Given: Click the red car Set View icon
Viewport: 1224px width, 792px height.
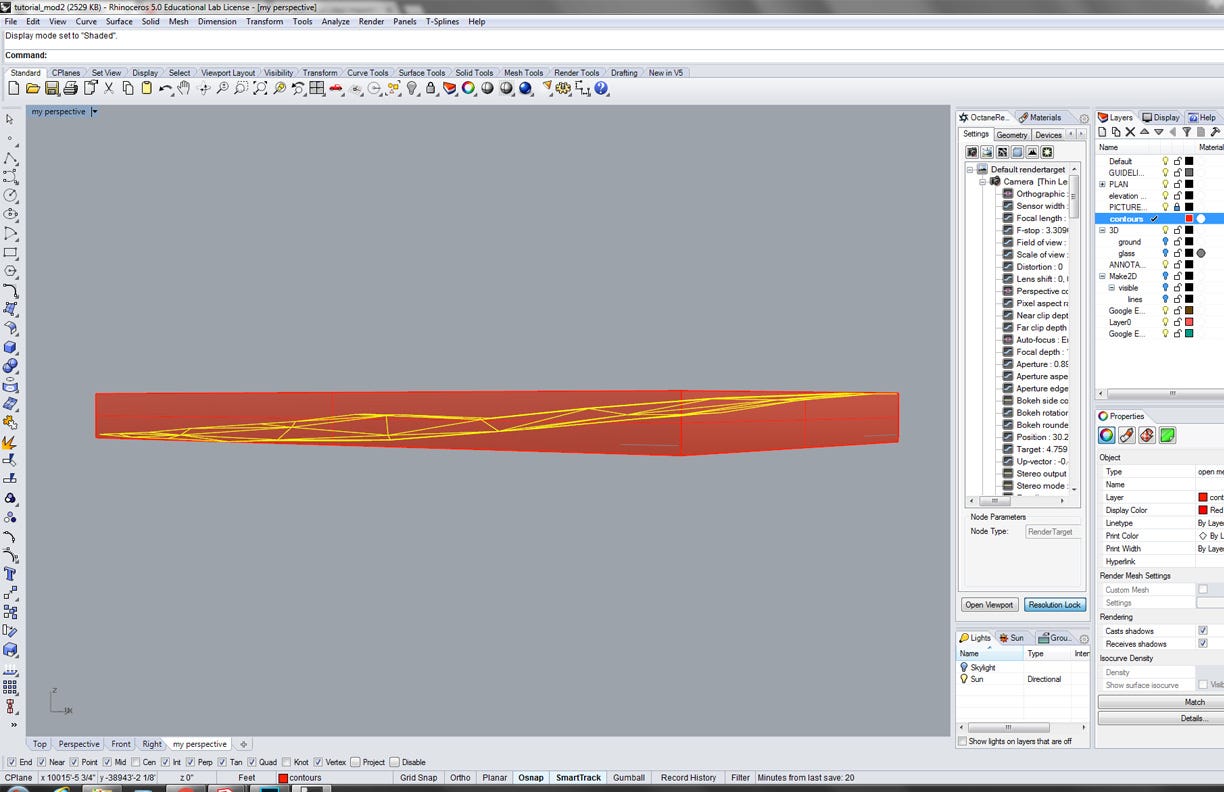Looking at the screenshot, I should pyautogui.click(x=335, y=88).
